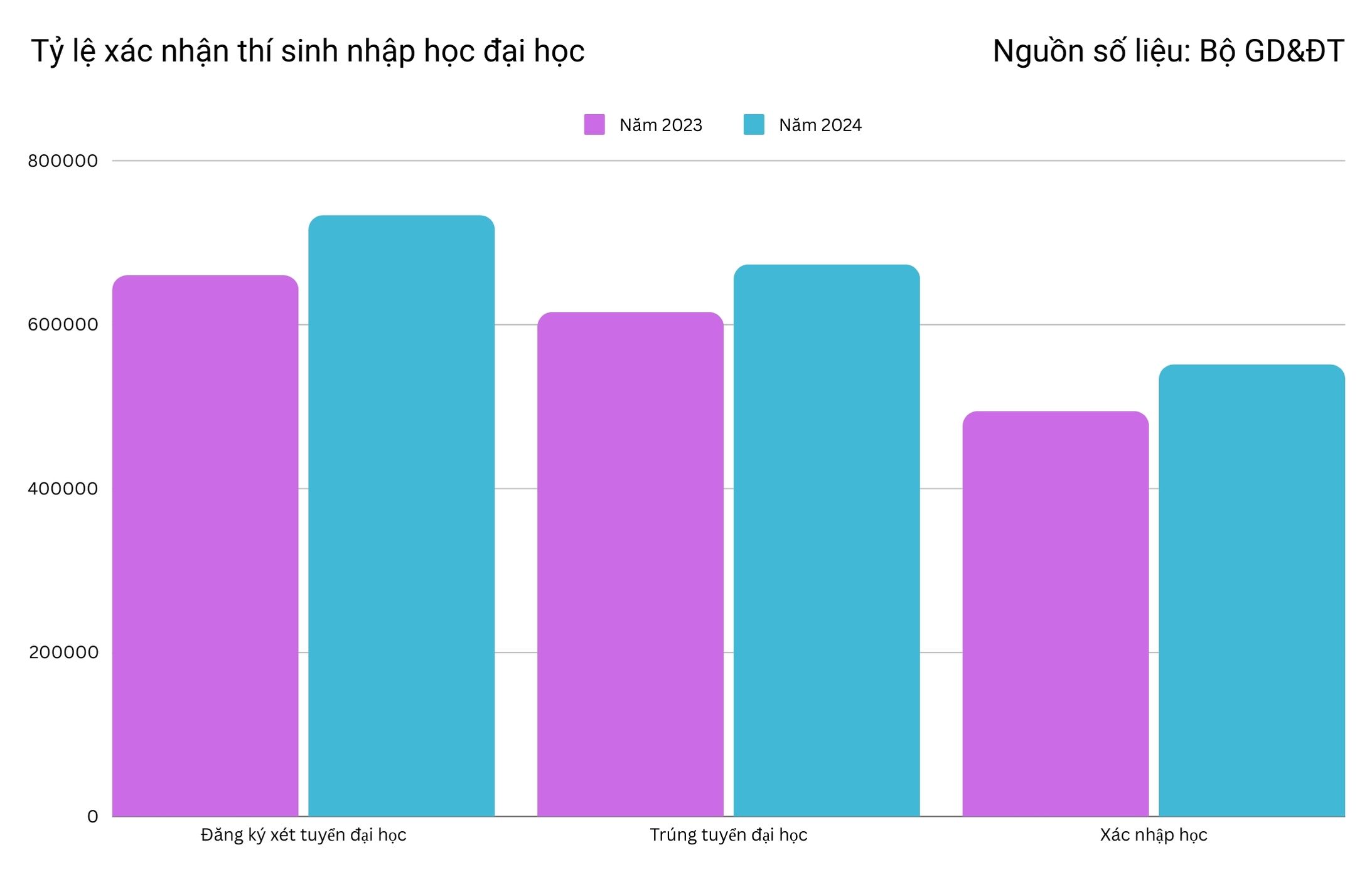Select the "Năm 2023" legend label
The width and height of the screenshot is (1372, 882).
(660, 125)
